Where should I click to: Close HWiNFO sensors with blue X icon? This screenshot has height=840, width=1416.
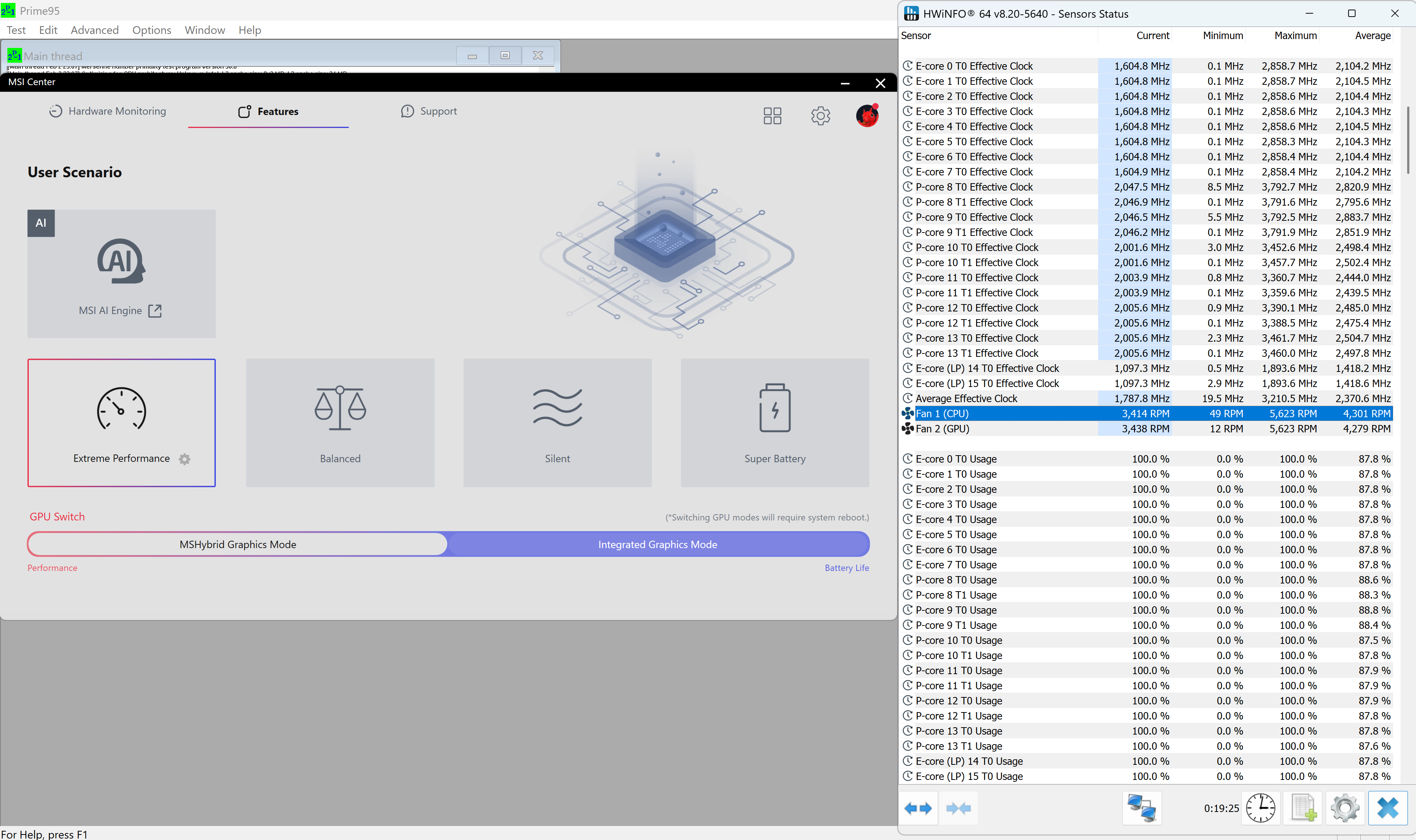1388,808
